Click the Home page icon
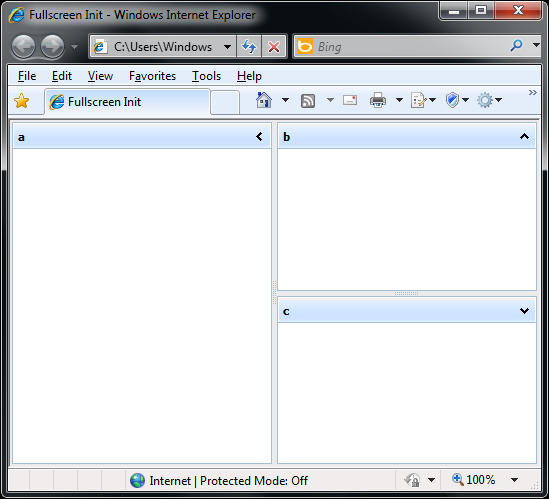 264,100
